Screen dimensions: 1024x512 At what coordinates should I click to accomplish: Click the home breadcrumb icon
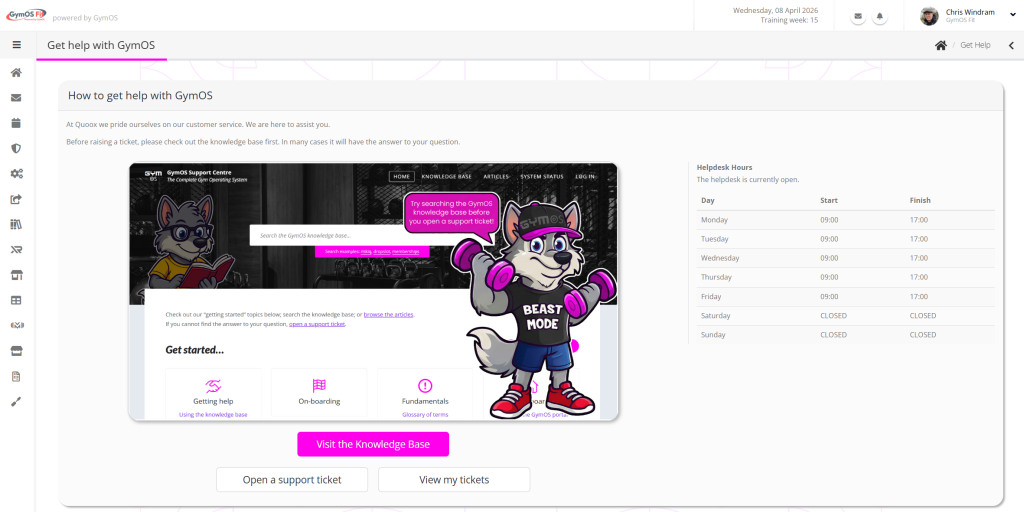[940, 45]
